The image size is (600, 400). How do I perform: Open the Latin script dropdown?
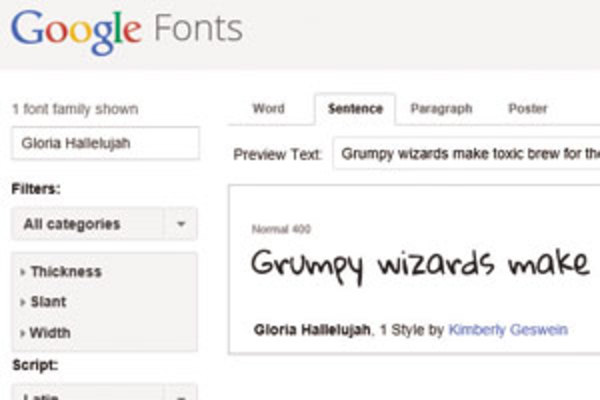tap(104, 392)
